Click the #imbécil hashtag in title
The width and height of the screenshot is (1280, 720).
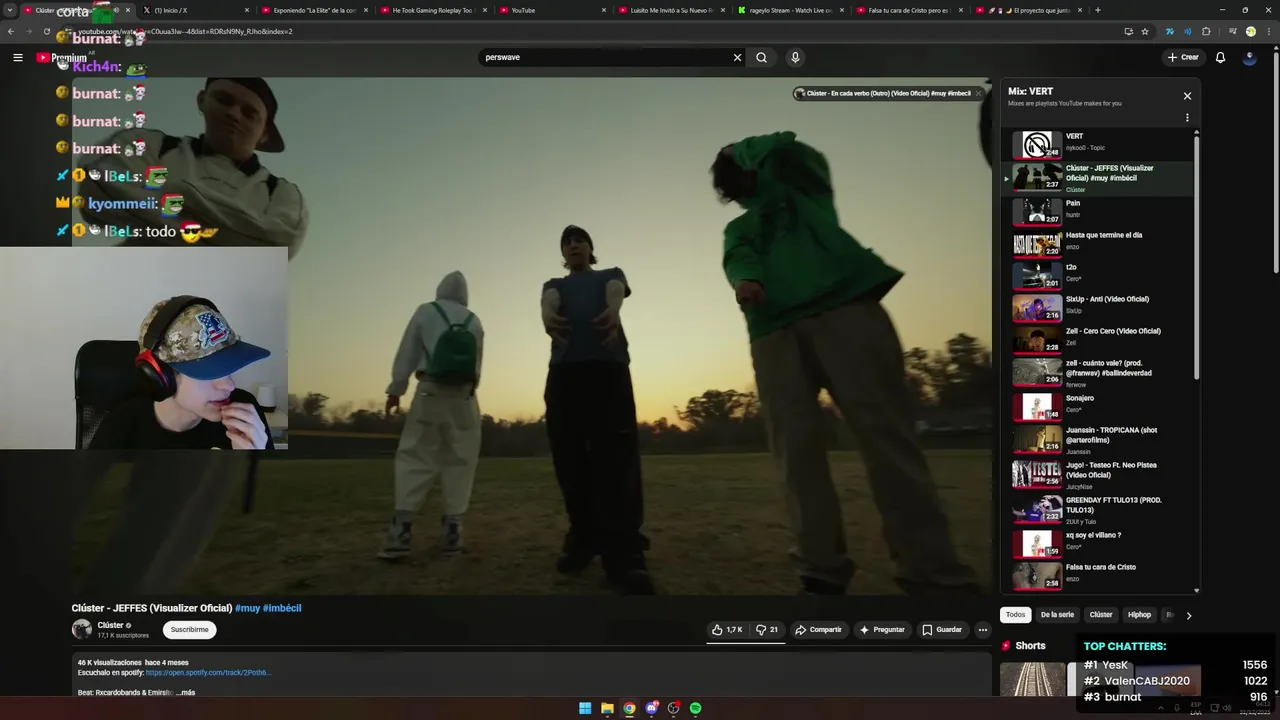click(x=282, y=608)
